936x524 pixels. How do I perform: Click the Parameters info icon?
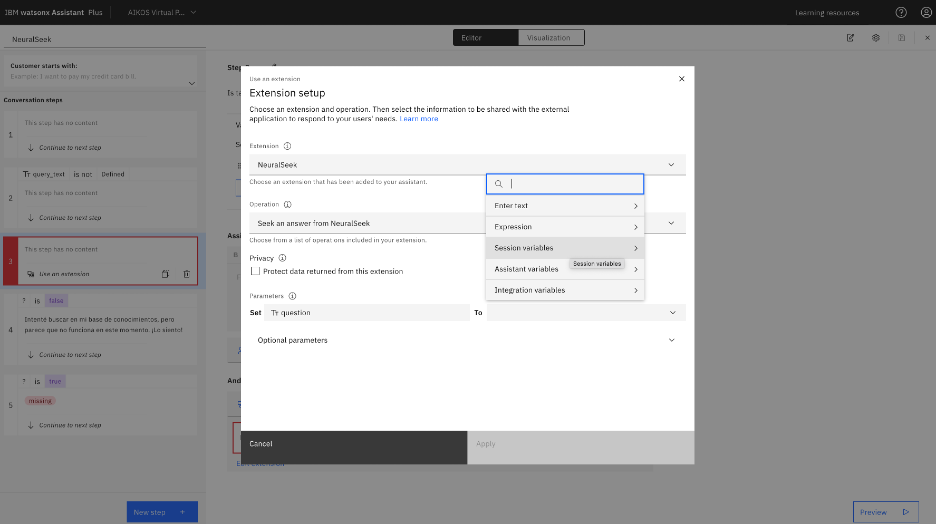click(292, 296)
